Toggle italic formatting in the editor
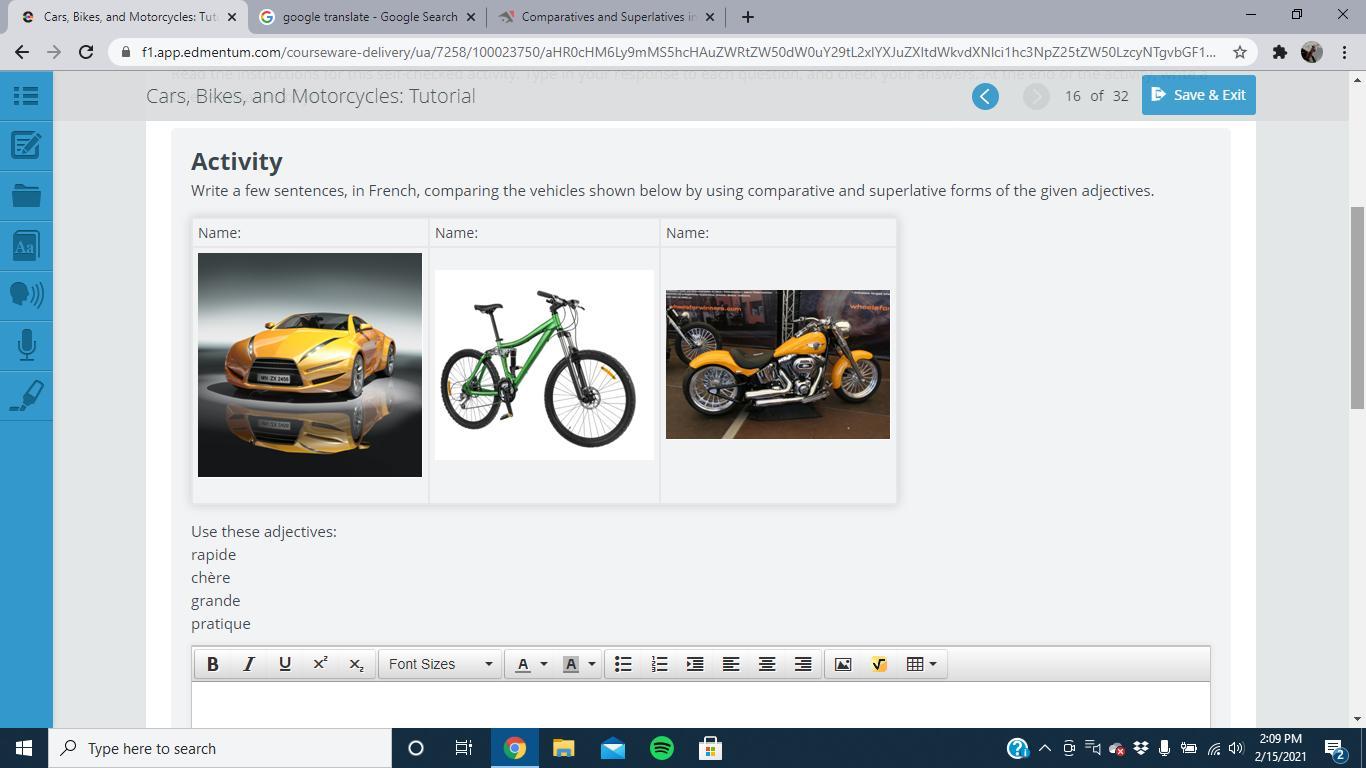1366x768 pixels. pos(249,664)
